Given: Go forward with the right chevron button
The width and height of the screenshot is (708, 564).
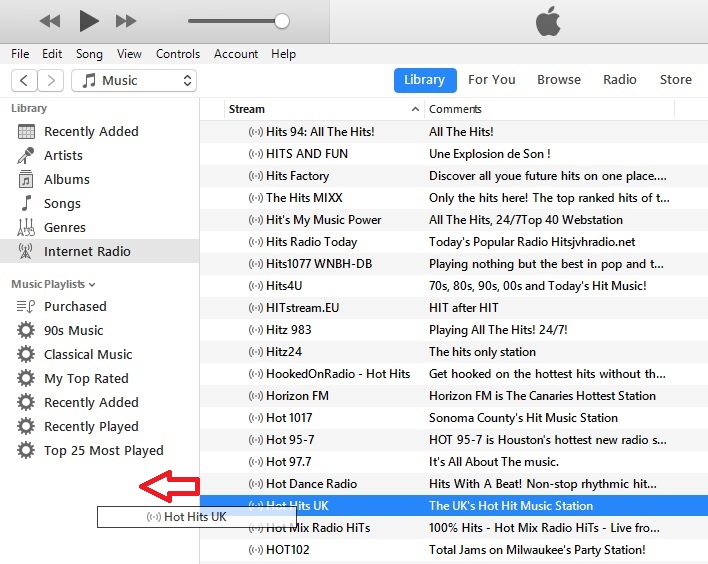Looking at the screenshot, I should (51, 80).
